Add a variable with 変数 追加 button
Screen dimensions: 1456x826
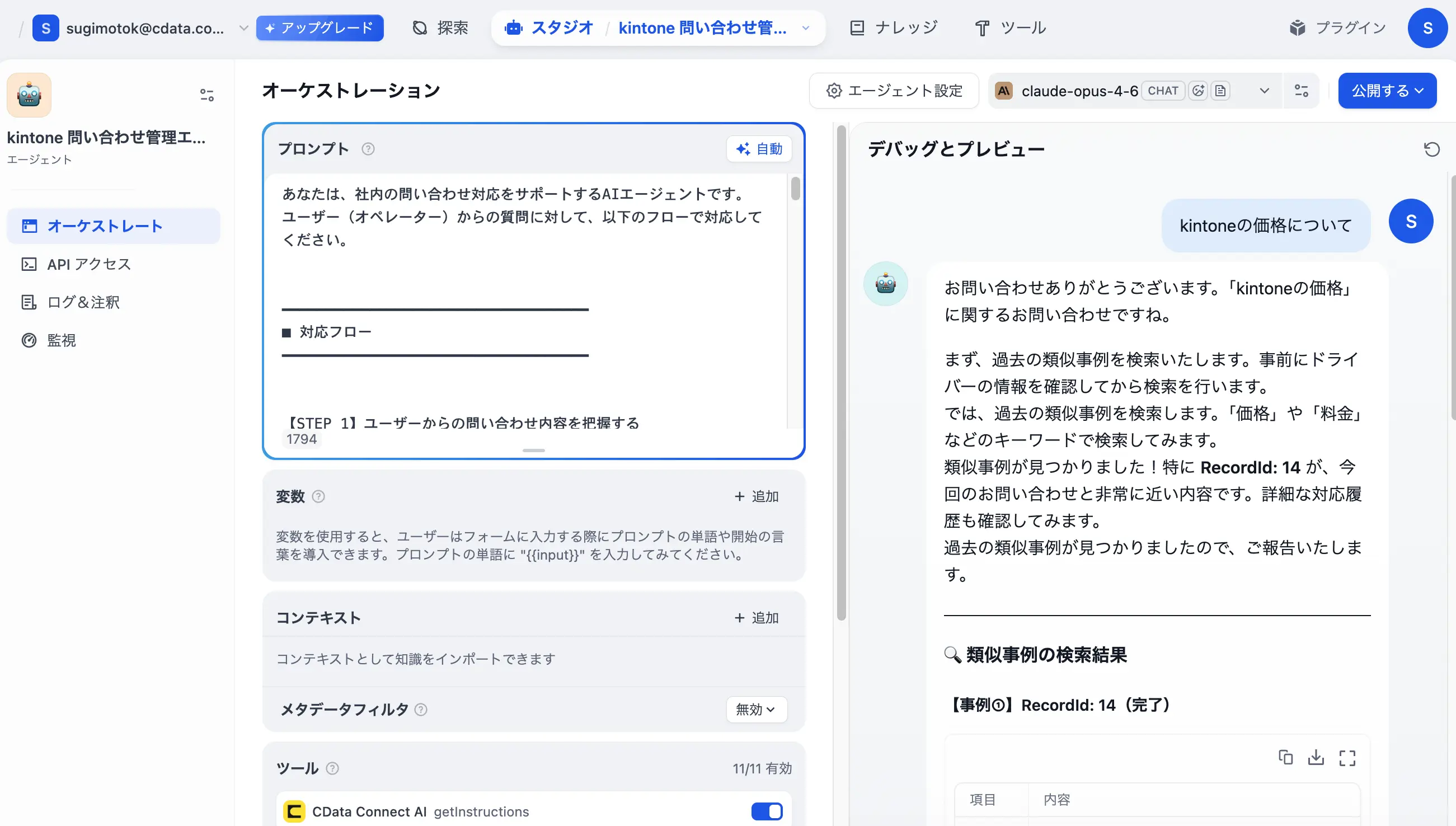757,496
